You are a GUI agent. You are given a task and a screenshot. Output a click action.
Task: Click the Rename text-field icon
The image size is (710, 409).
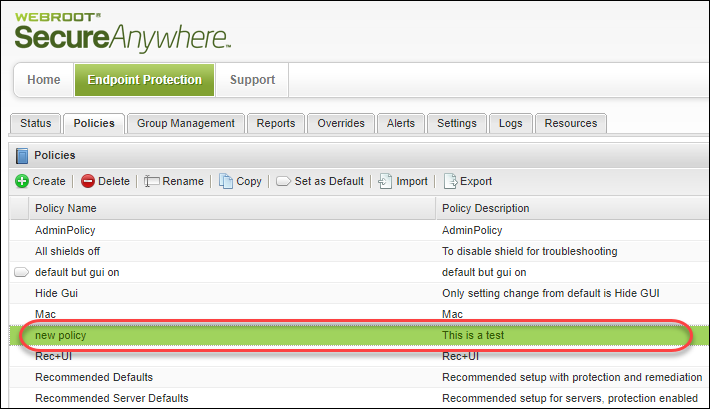(x=151, y=181)
